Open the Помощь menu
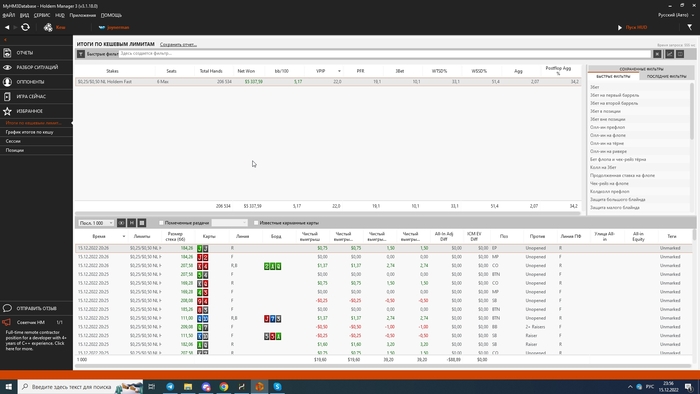The image size is (700, 394). pyautogui.click(x=111, y=15)
